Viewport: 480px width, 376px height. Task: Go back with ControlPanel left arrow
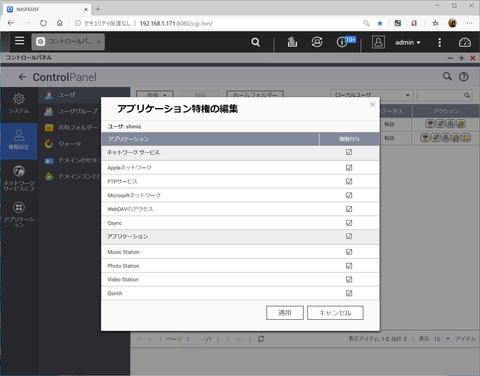point(22,77)
